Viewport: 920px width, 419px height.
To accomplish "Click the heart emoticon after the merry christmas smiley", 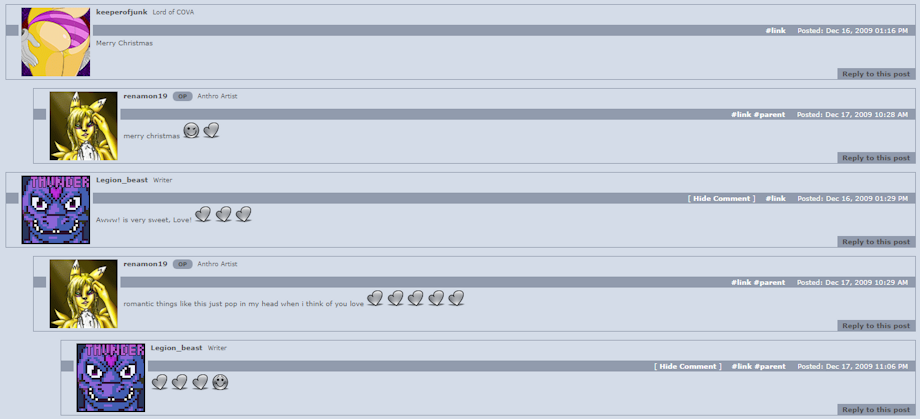I will click(x=211, y=130).
